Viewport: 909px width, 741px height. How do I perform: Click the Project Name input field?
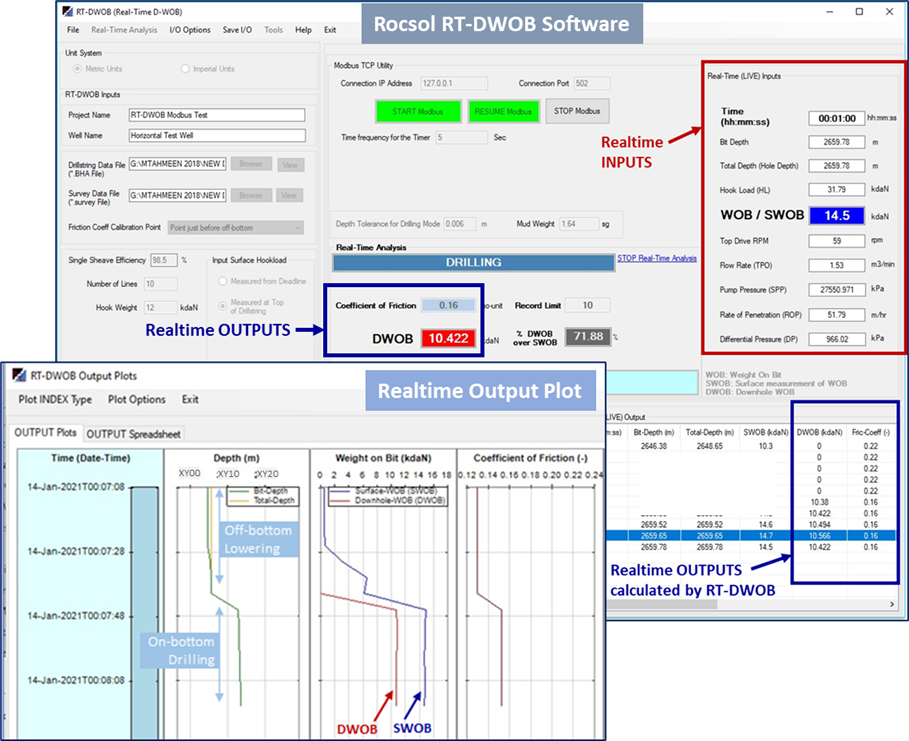(x=217, y=115)
